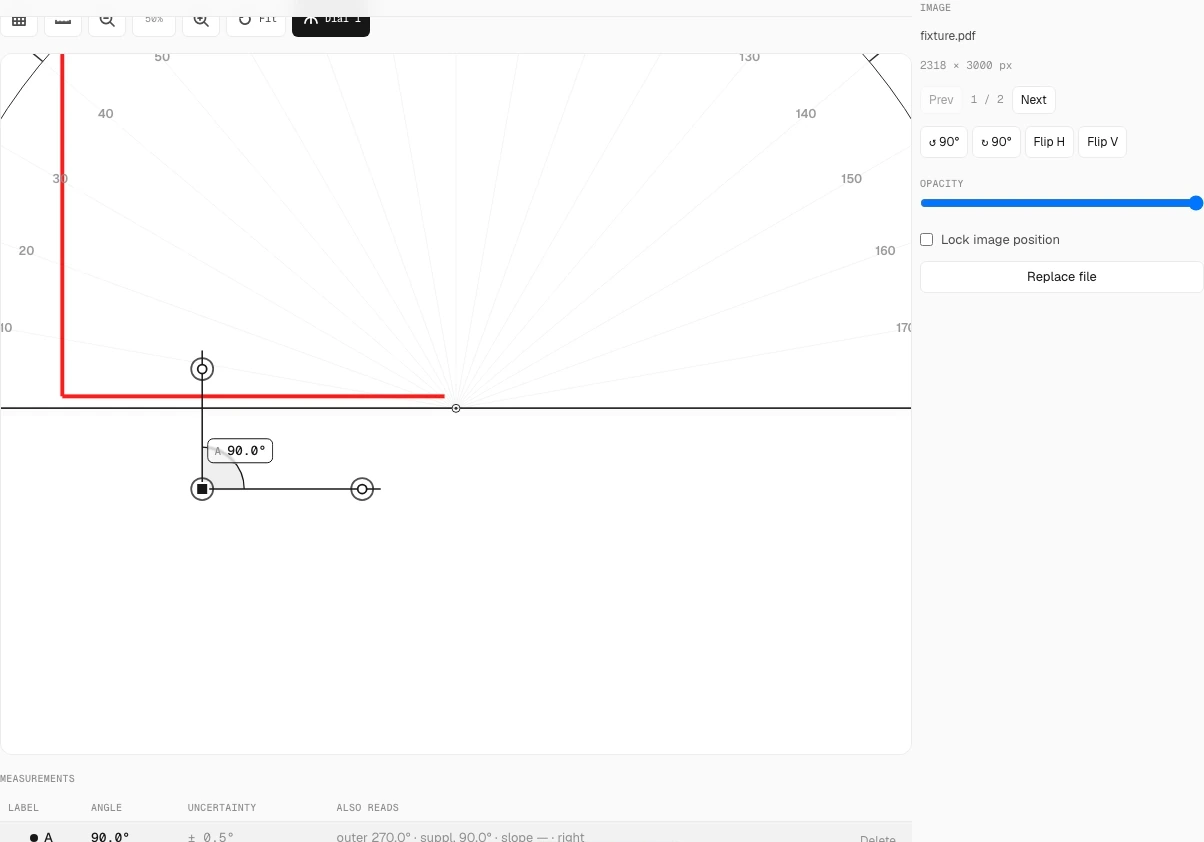Select the upper angle arm endpoint handle
This screenshot has width=1204, height=842.
pyautogui.click(x=202, y=370)
